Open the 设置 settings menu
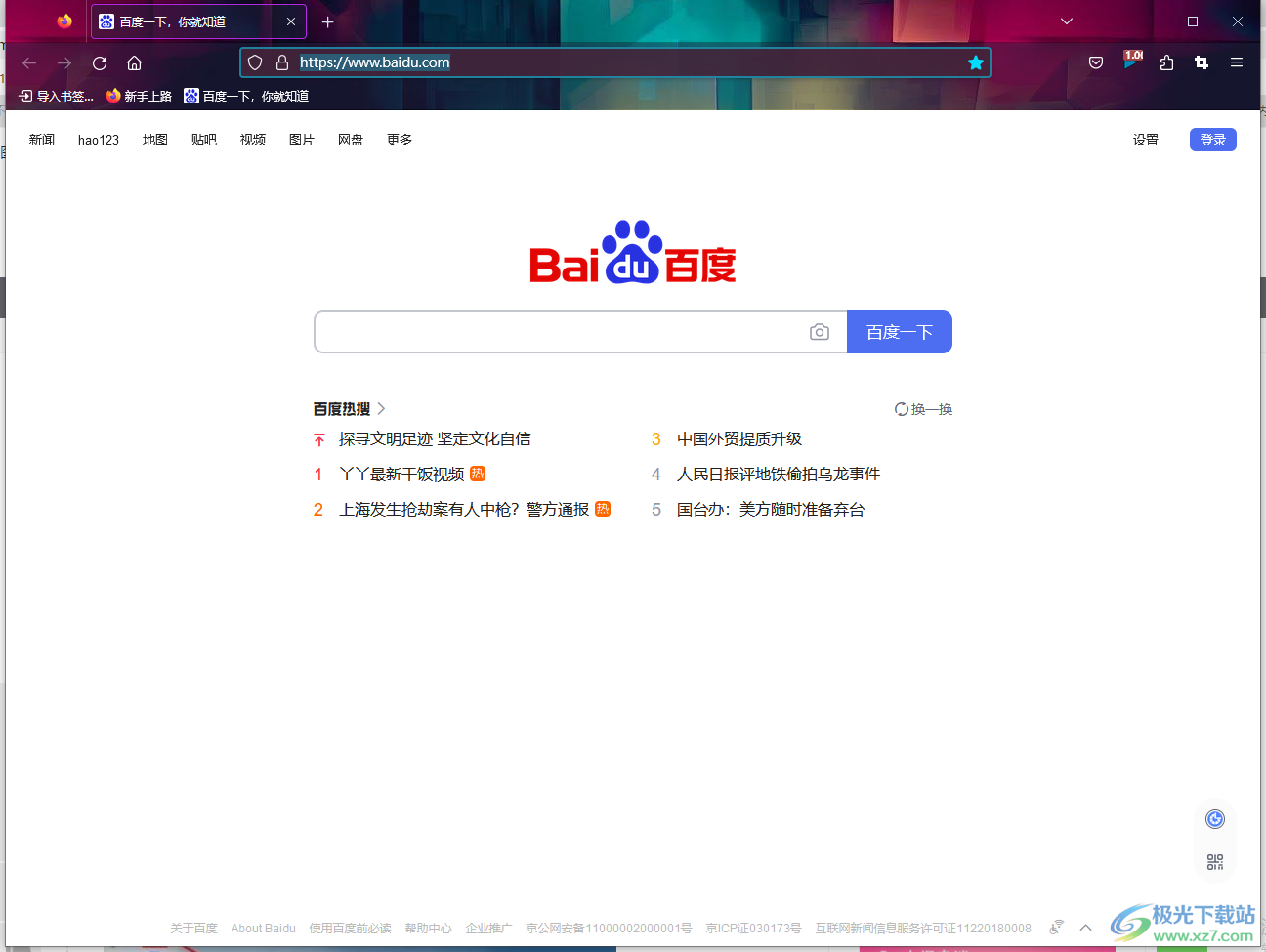This screenshot has width=1266, height=952. (x=1146, y=140)
